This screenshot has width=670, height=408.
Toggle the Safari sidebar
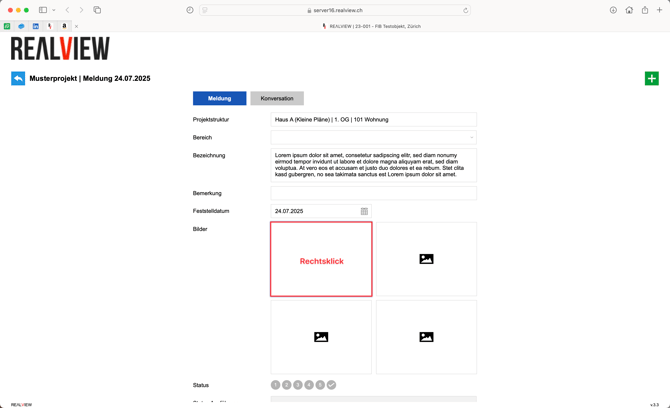(x=43, y=10)
